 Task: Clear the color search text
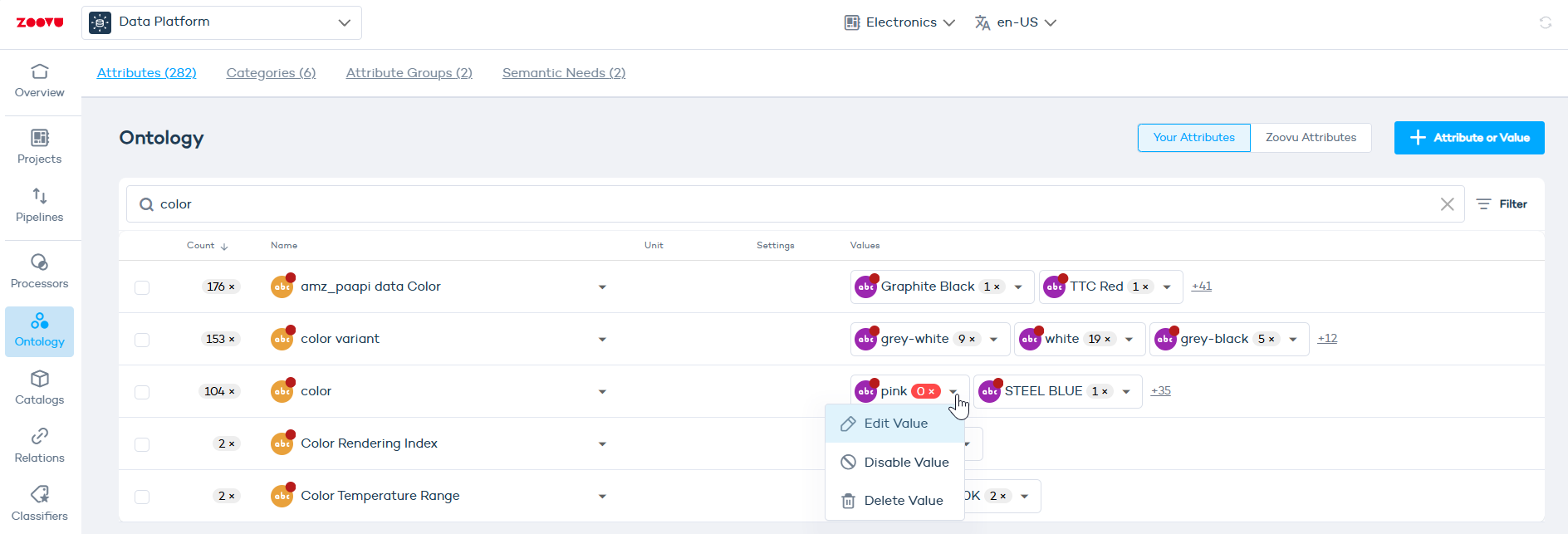coord(1447,204)
